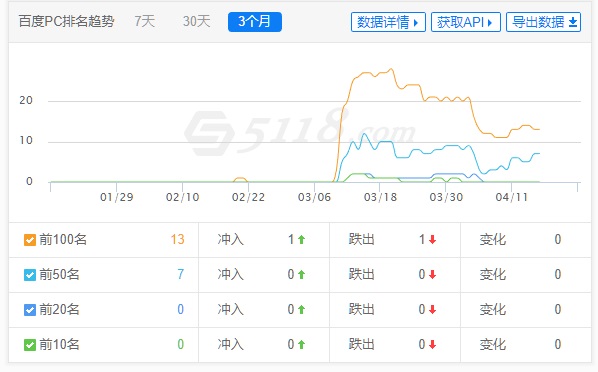Expand the 获取API arrow button
The height and width of the screenshot is (372, 598).
(490, 23)
